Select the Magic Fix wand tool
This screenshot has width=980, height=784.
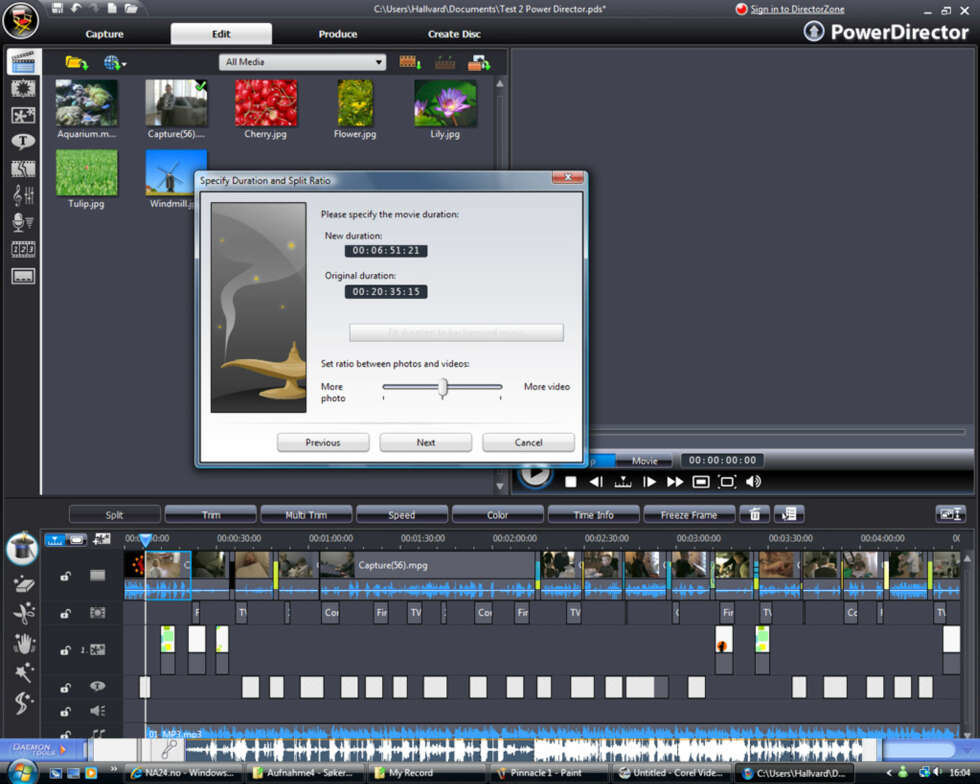pyautogui.click(x=23, y=673)
